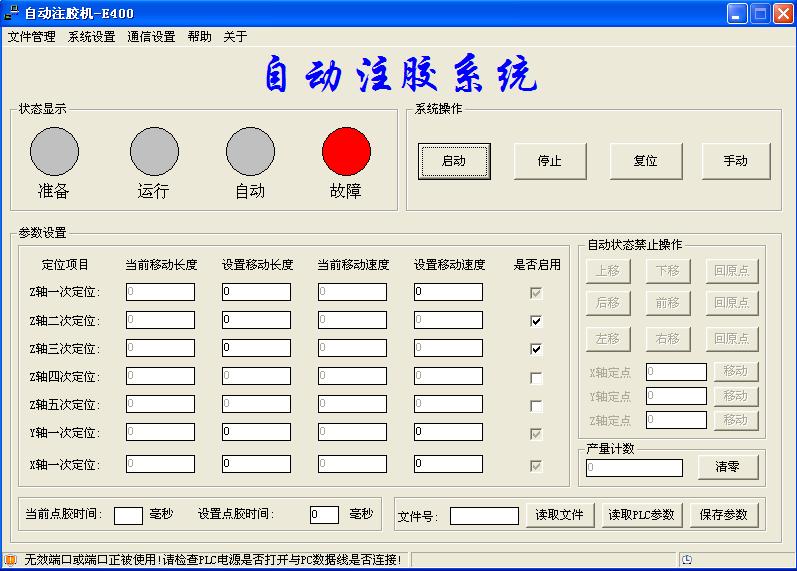This screenshot has width=797, height=571.
Task: Enable the Z轴四次定位 checkbox
Action: [537, 378]
